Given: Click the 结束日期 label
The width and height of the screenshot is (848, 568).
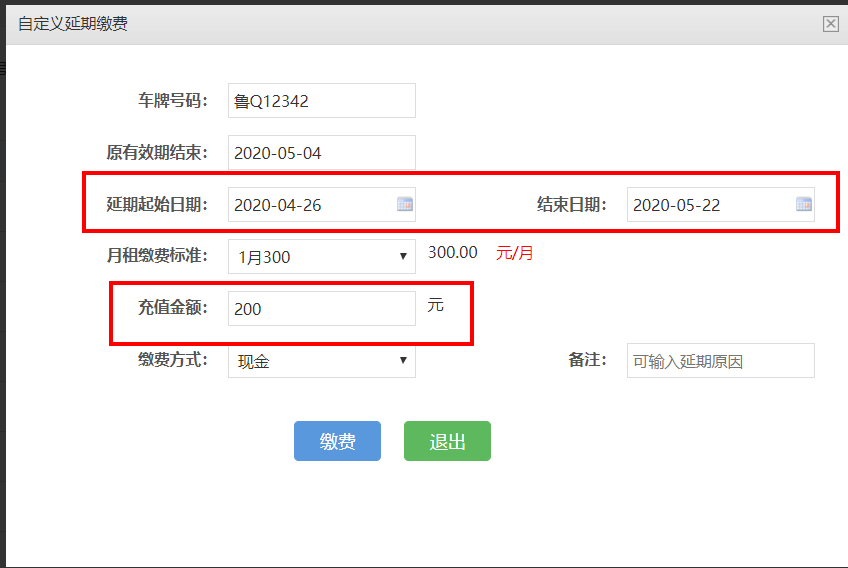Looking at the screenshot, I should click(x=572, y=204).
